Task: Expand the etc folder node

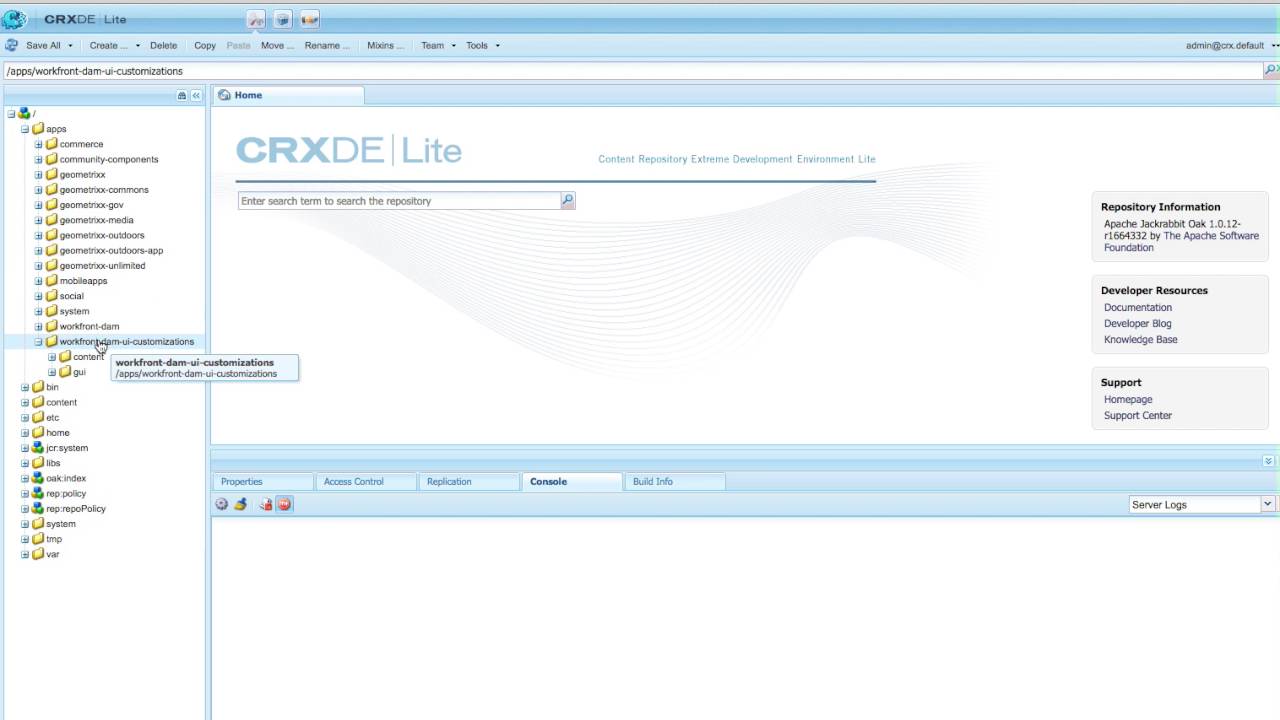Action: (25, 417)
